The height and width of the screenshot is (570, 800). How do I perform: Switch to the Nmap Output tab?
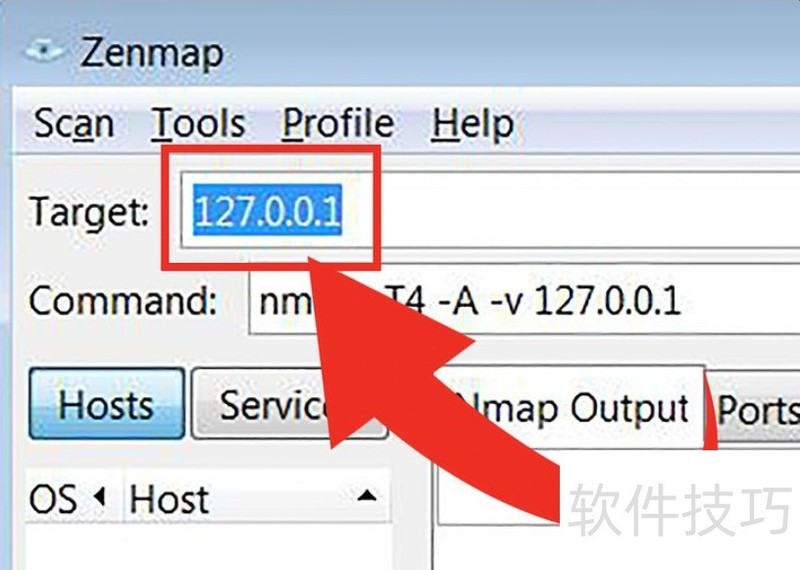[x=571, y=408]
